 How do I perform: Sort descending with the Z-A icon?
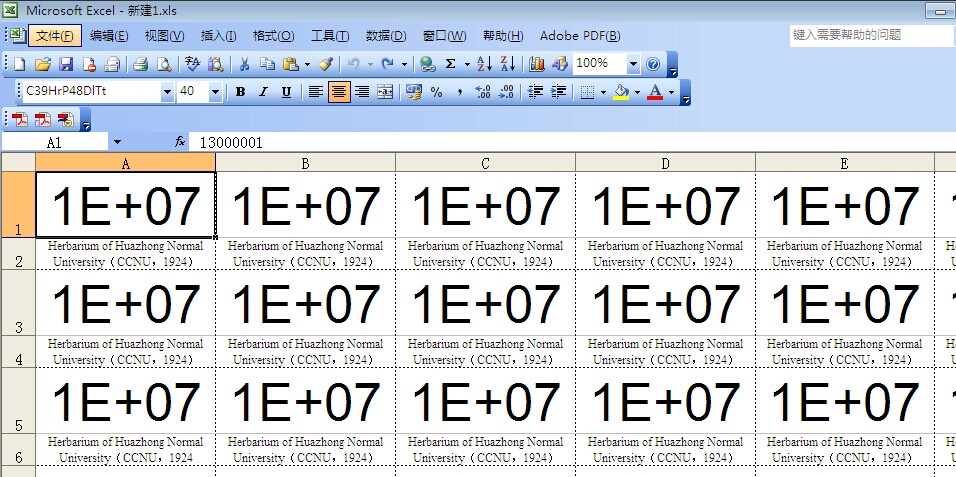pyautogui.click(x=507, y=64)
